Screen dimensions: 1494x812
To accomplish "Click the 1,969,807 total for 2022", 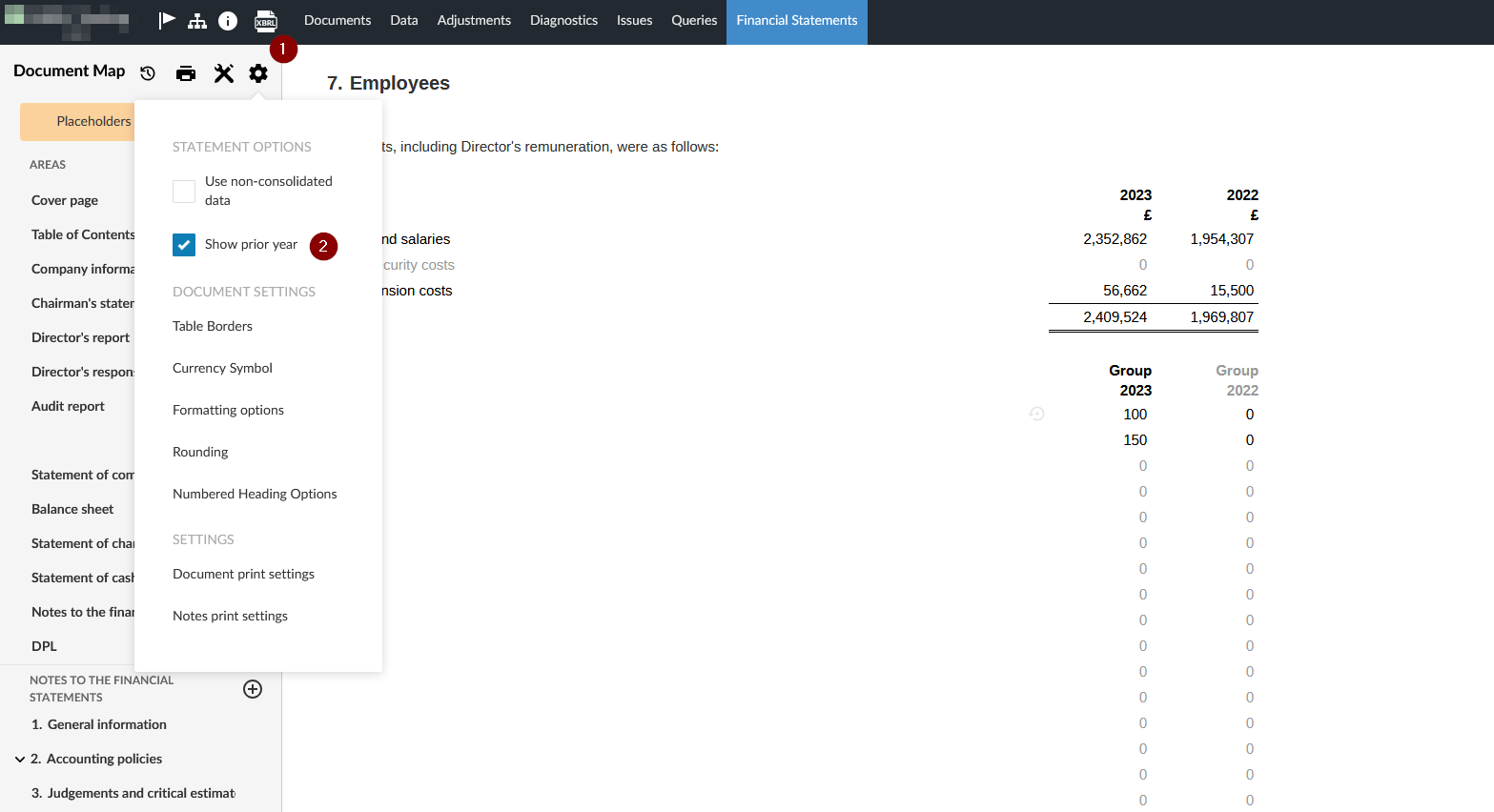I will [x=1221, y=317].
